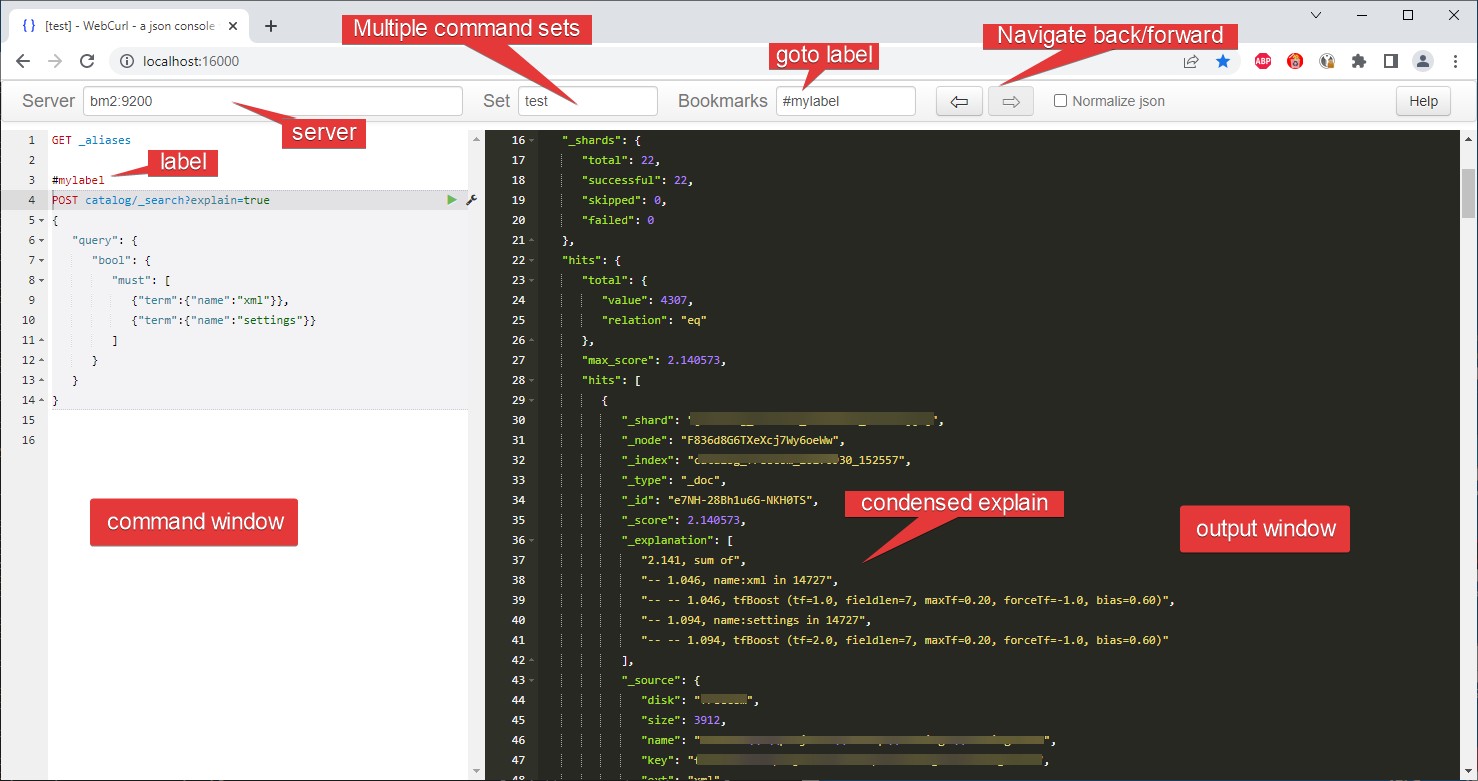The width and height of the screenshot is (1478, 781).
Task: Click the blue bookmark star icon
Action: [x=1223, y=61]
